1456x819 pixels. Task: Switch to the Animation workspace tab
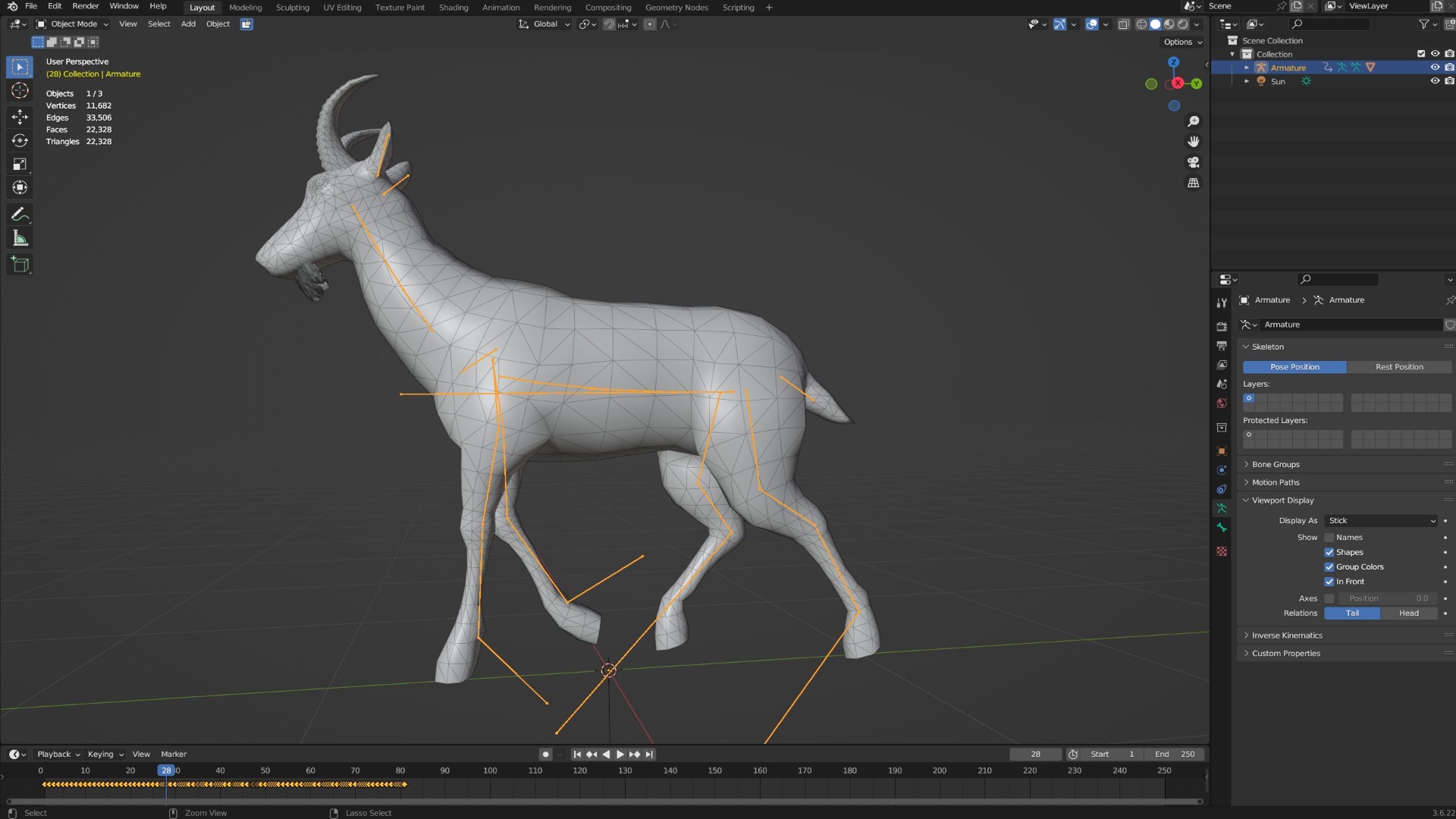click(500, 8)
